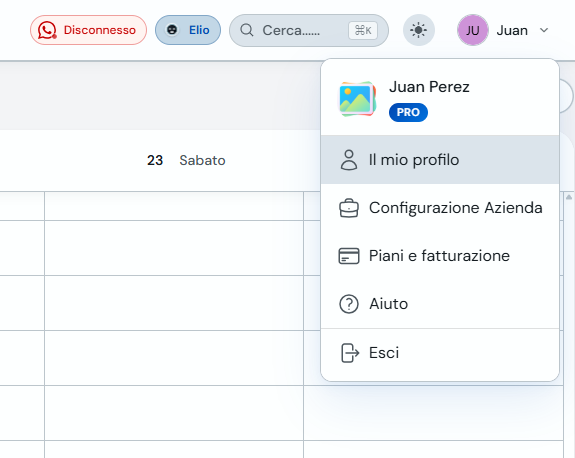Click the magnifier search icon
The image size is (575, 458).
click(x=247, y=30)
